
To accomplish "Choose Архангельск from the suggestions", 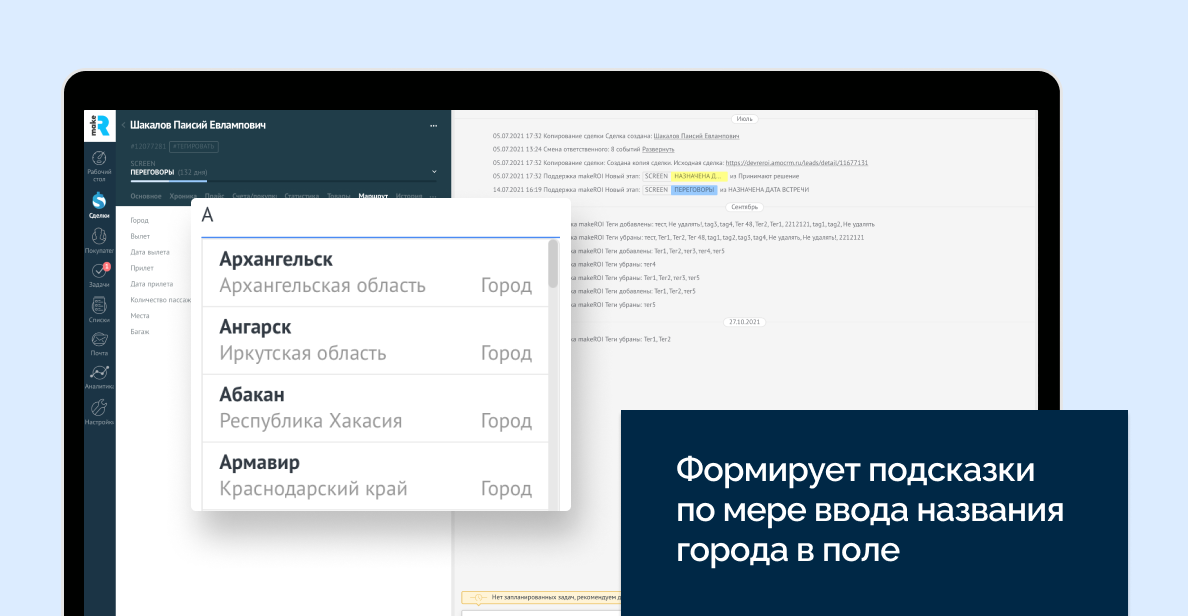I will click(x=375, y=273).
